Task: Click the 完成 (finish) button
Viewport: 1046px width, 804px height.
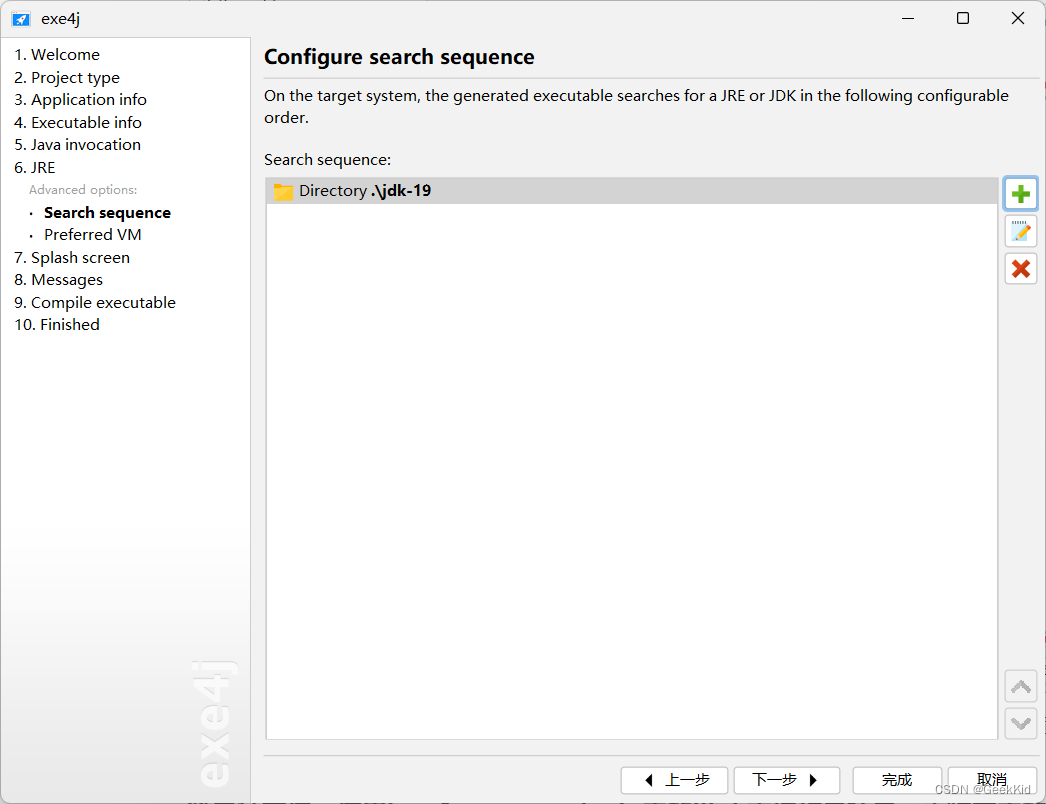Action: tap(897, 780)
